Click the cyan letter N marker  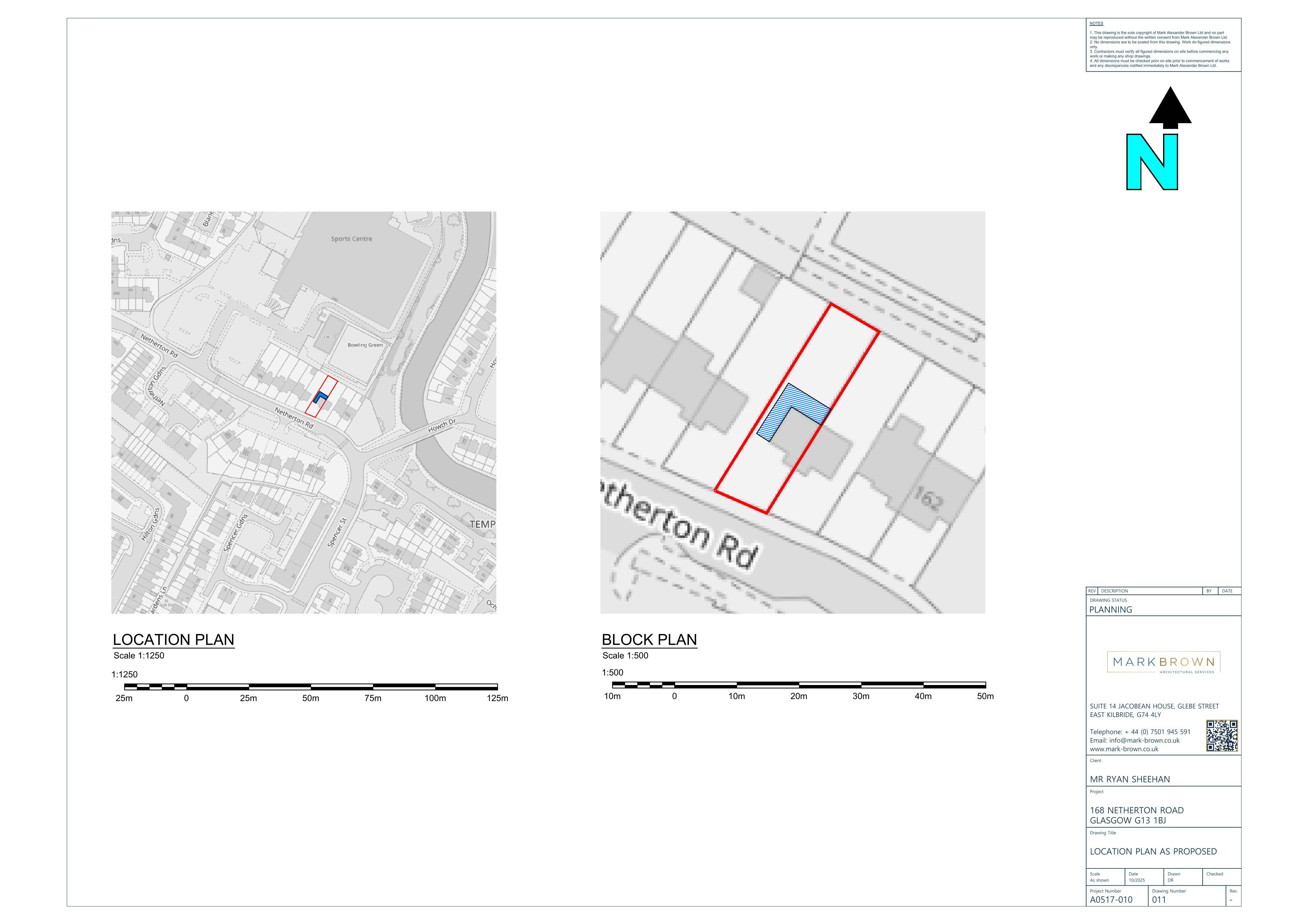click(1152, 162)
